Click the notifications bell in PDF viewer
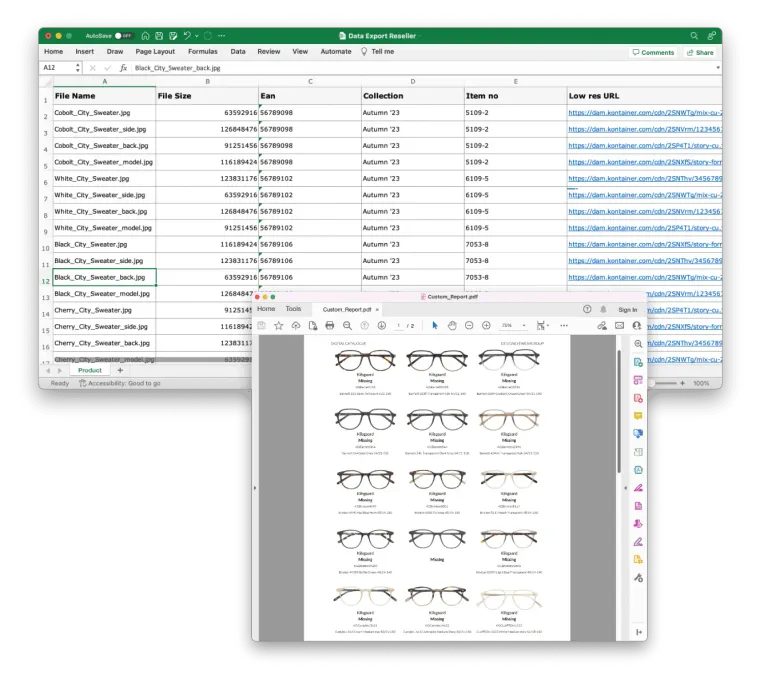This screenshot has width=768, height=686. (603, 309)
